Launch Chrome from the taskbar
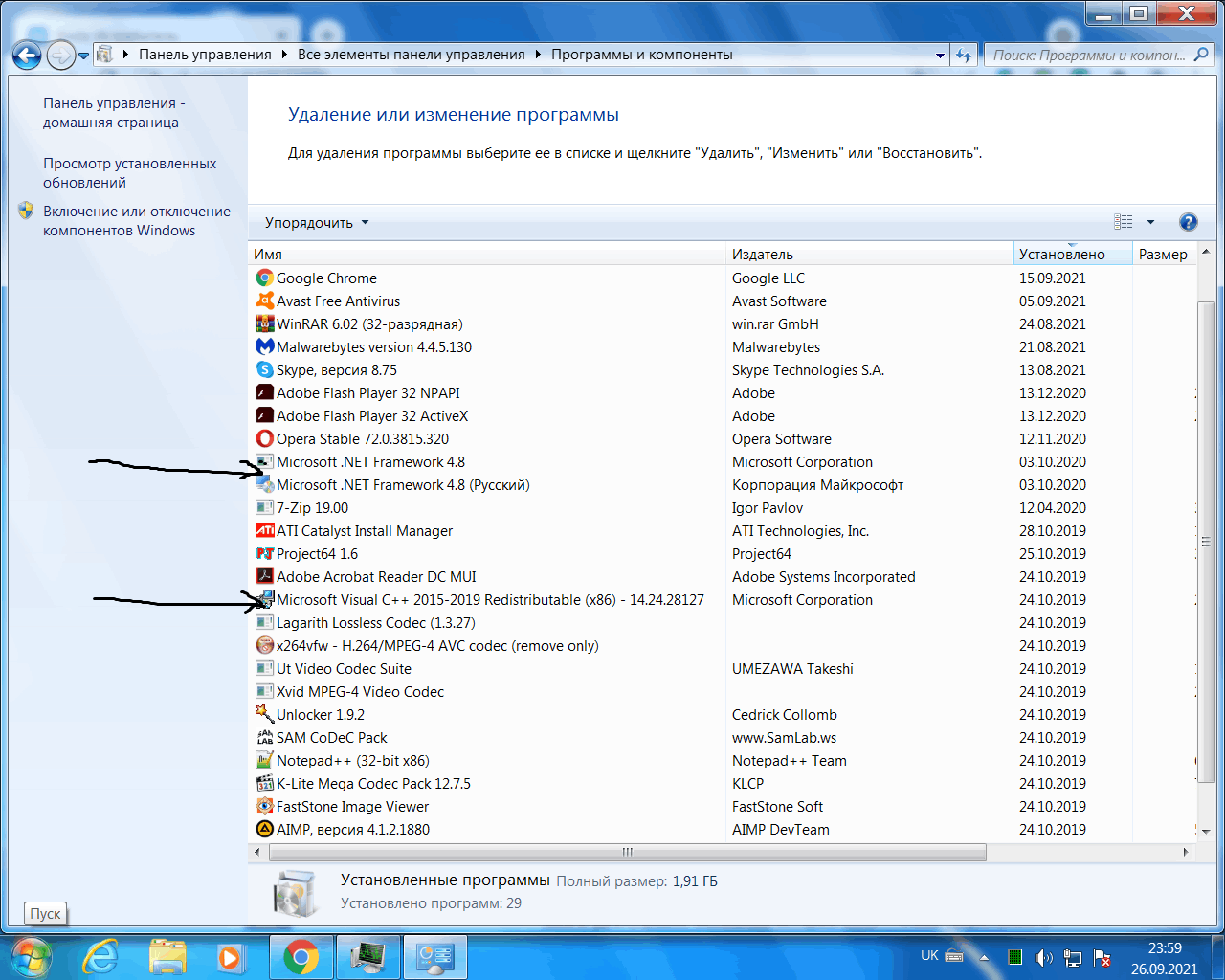1225x980 pixels. tap(301, 956)
